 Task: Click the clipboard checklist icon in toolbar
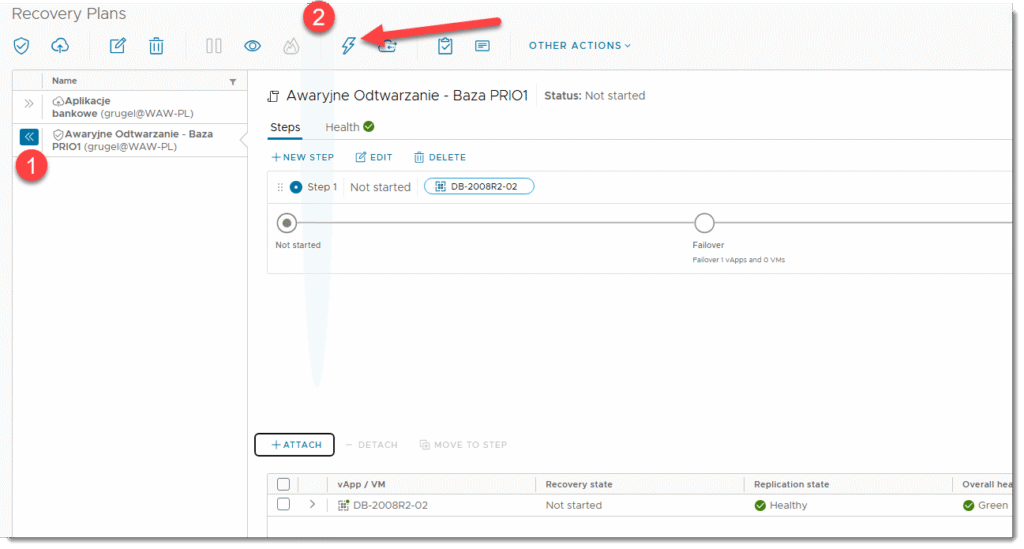pyautogui.click(x=445, y=46)
